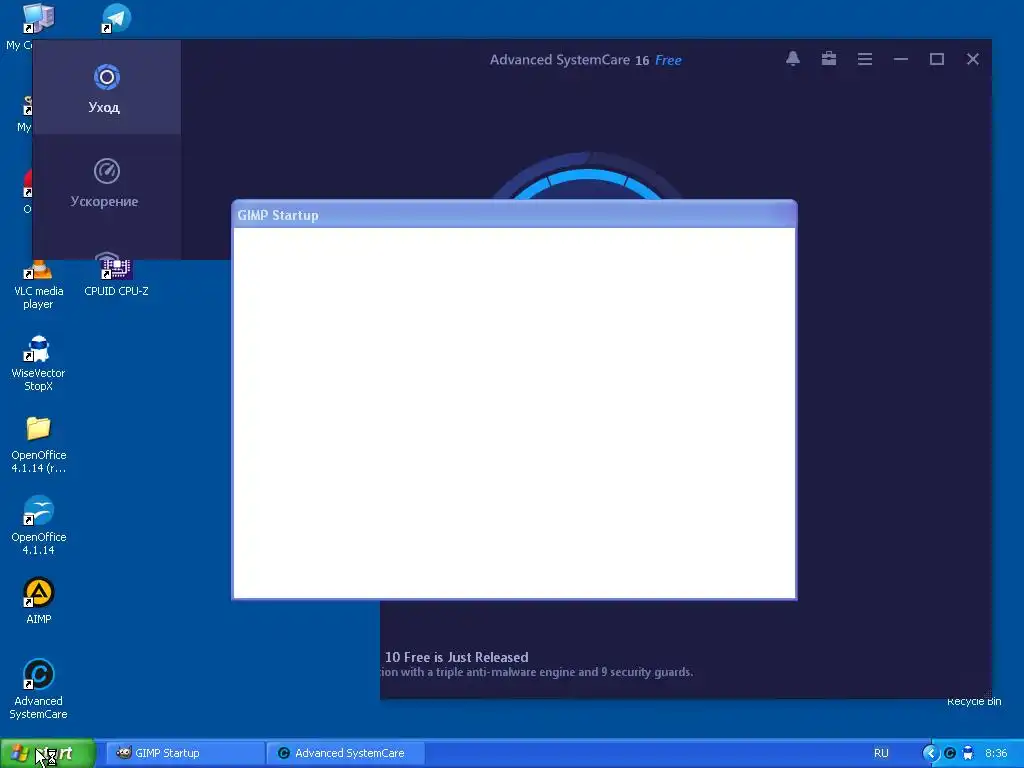Open the hamburger menu in Advanced SystemCare

(x=865, y=59)
